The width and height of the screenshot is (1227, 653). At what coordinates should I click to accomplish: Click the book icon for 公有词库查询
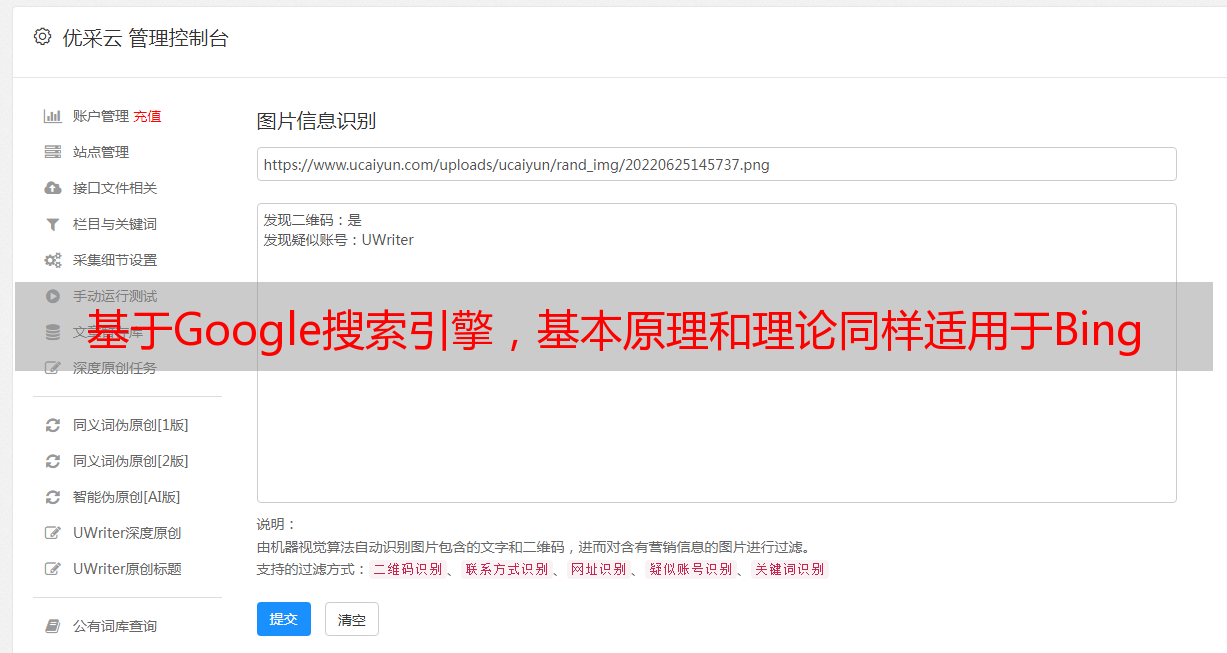[53, 626]
